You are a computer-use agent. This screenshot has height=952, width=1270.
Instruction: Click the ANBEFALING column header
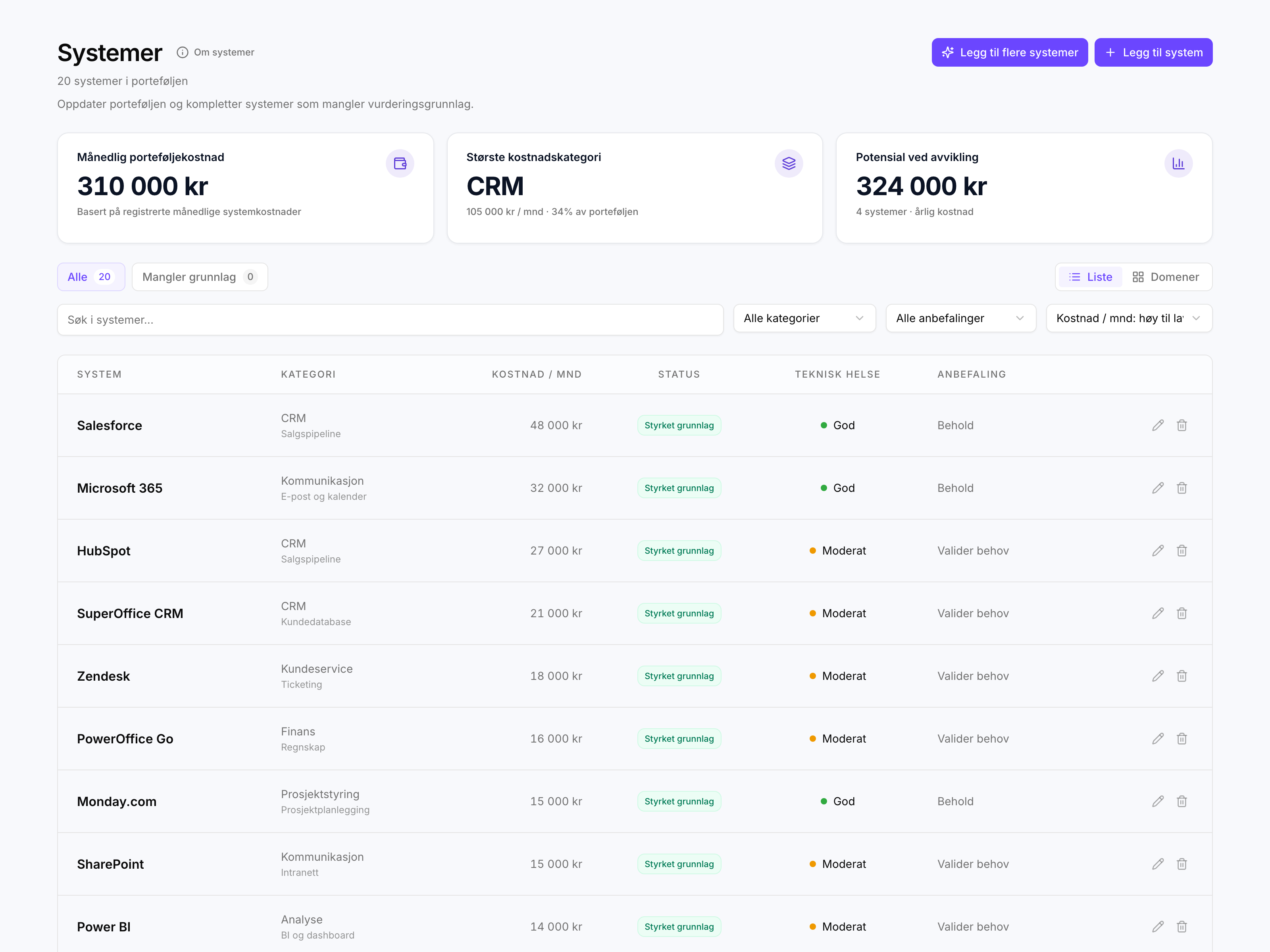tap(972, 374)
